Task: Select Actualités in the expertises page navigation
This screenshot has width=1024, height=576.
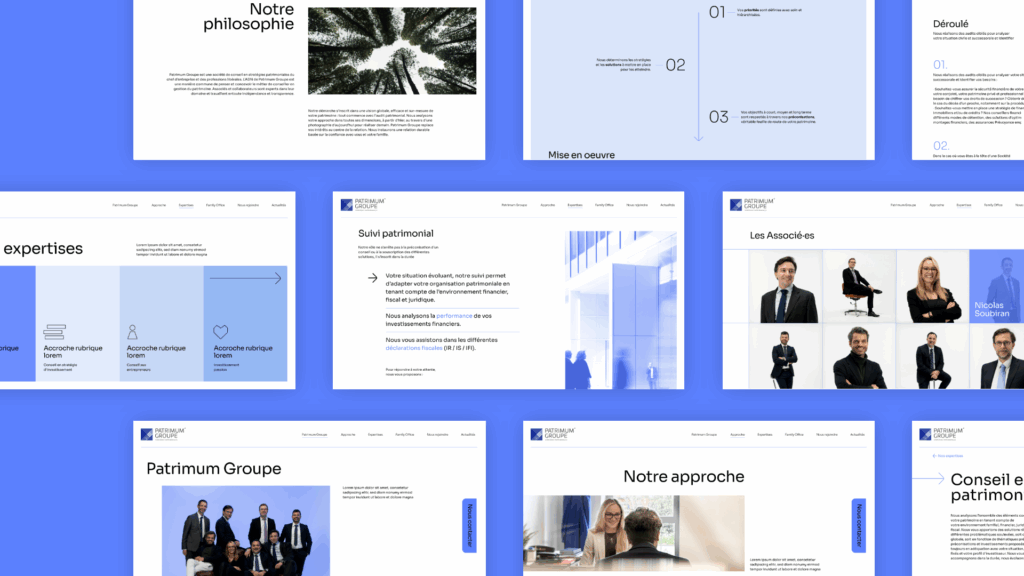Action: pos(279,205)
